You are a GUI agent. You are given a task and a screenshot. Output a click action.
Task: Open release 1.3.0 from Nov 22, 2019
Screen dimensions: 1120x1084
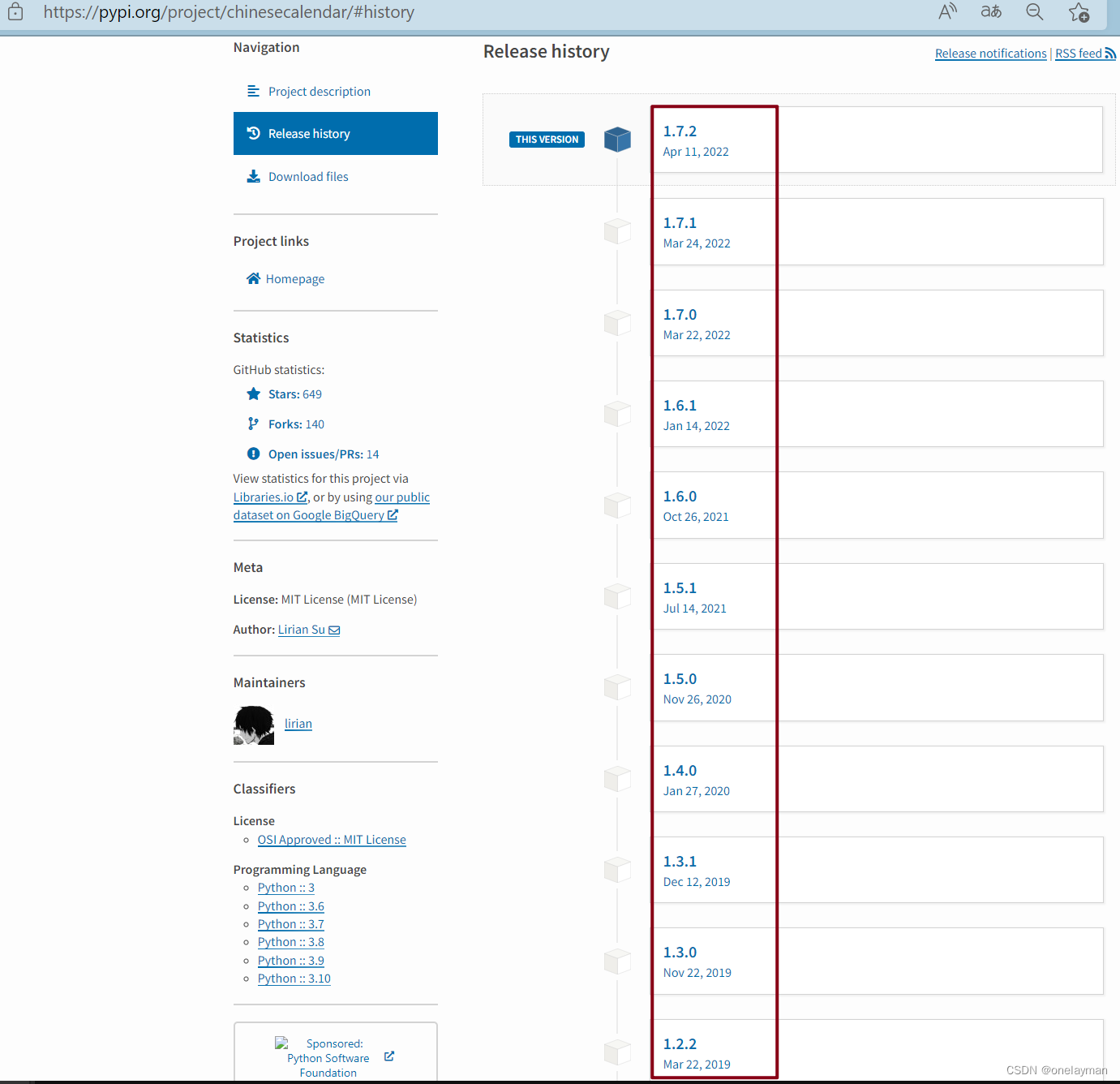pos(878,961)
